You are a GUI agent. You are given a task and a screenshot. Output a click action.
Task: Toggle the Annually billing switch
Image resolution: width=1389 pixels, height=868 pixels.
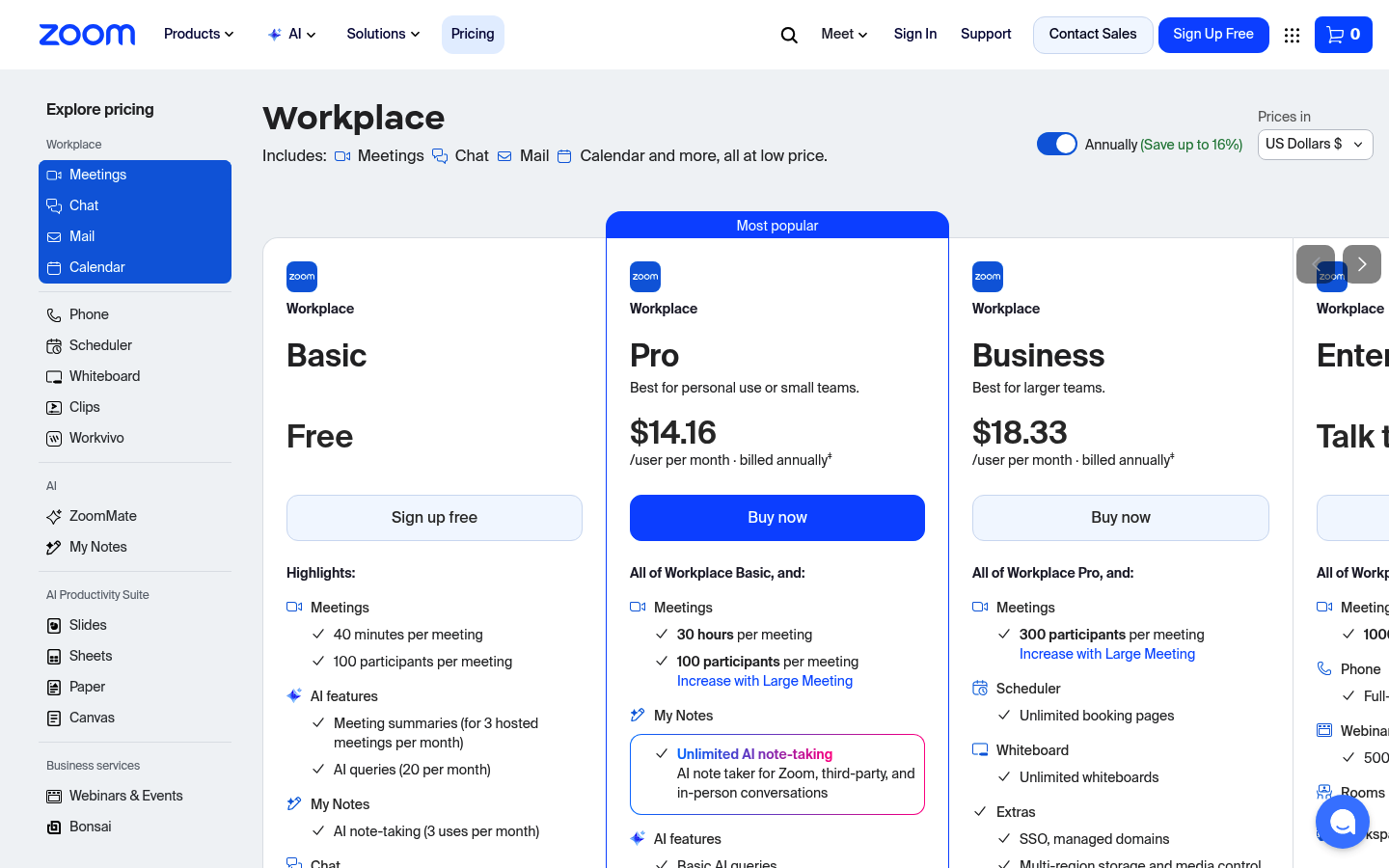point(1057,144)
